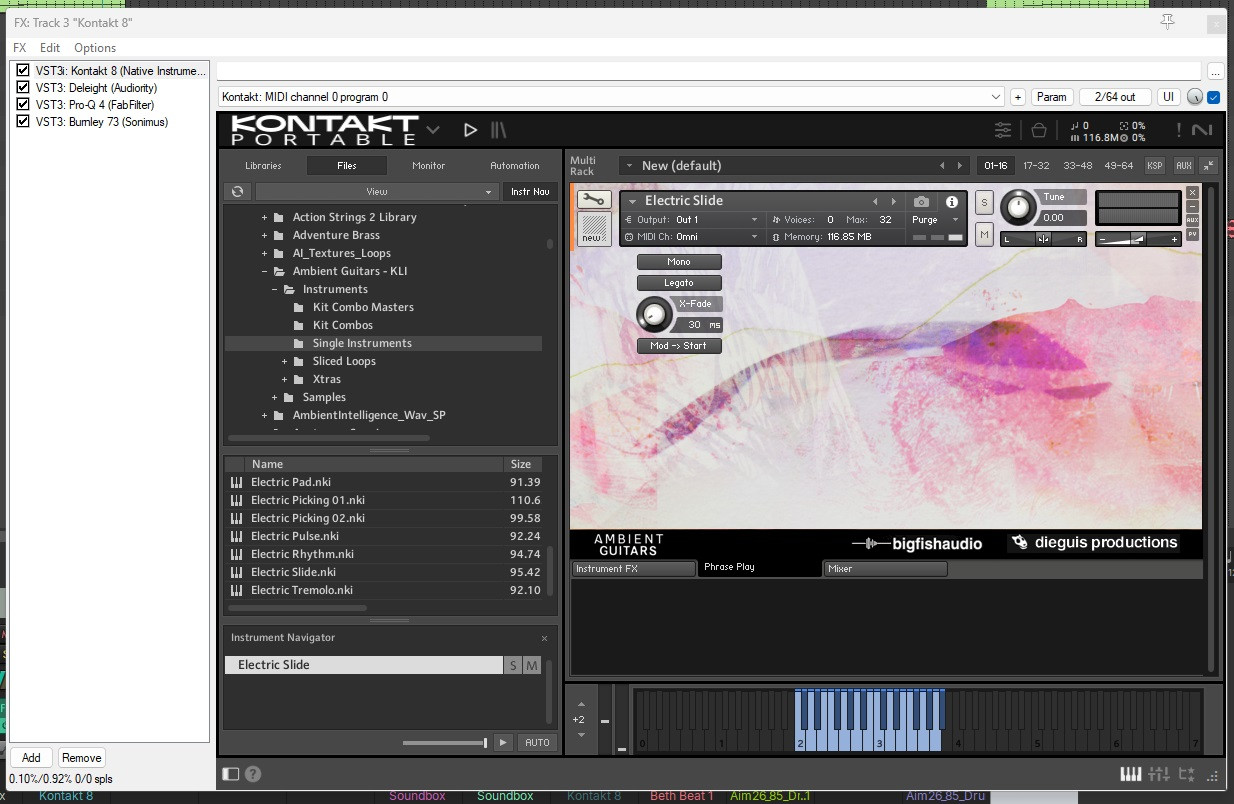This screenshot has width=1234, height=804.
Task: Toggle M for Electric Slide in Instrument Navigator
Action: click(532, 665)
